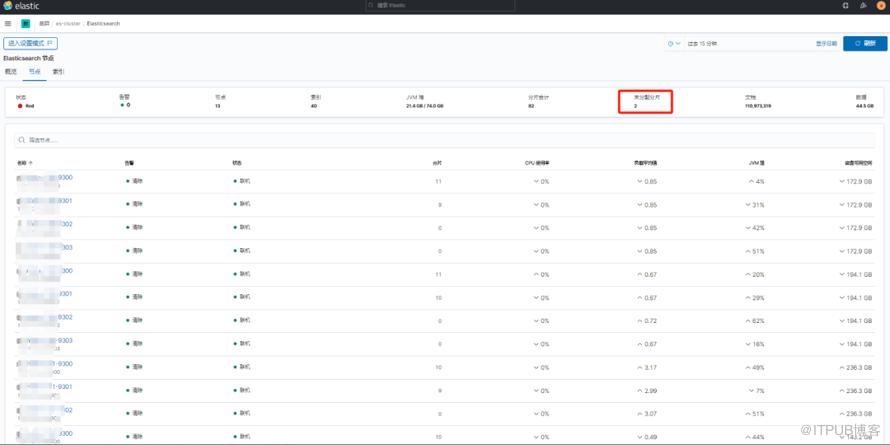Open the first node link ending 9300
This screenshot has width=890, height=445.
[x=60, y=178]
